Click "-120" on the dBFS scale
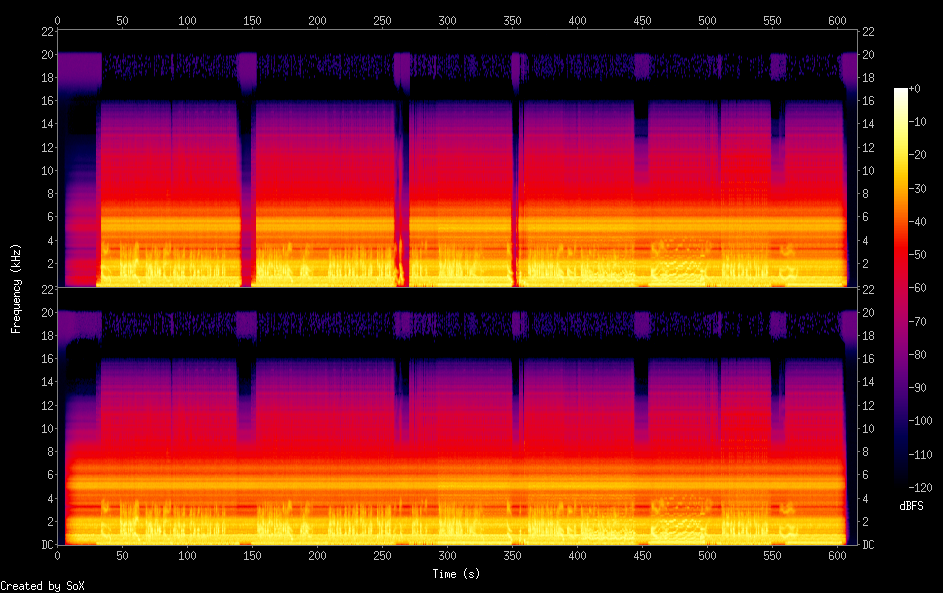 tap(921, 487)
